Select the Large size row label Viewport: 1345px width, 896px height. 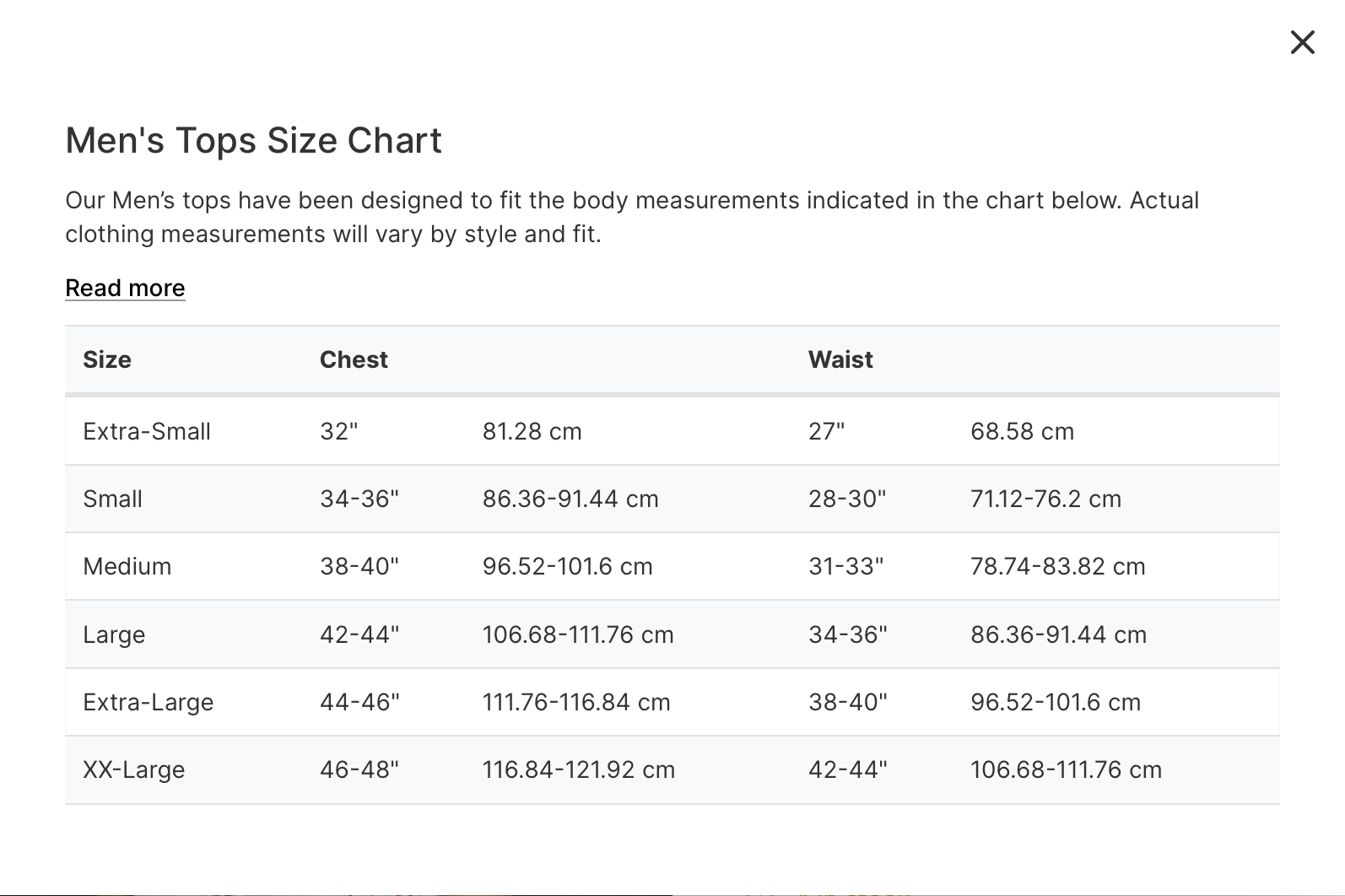(x=114, y=634)
